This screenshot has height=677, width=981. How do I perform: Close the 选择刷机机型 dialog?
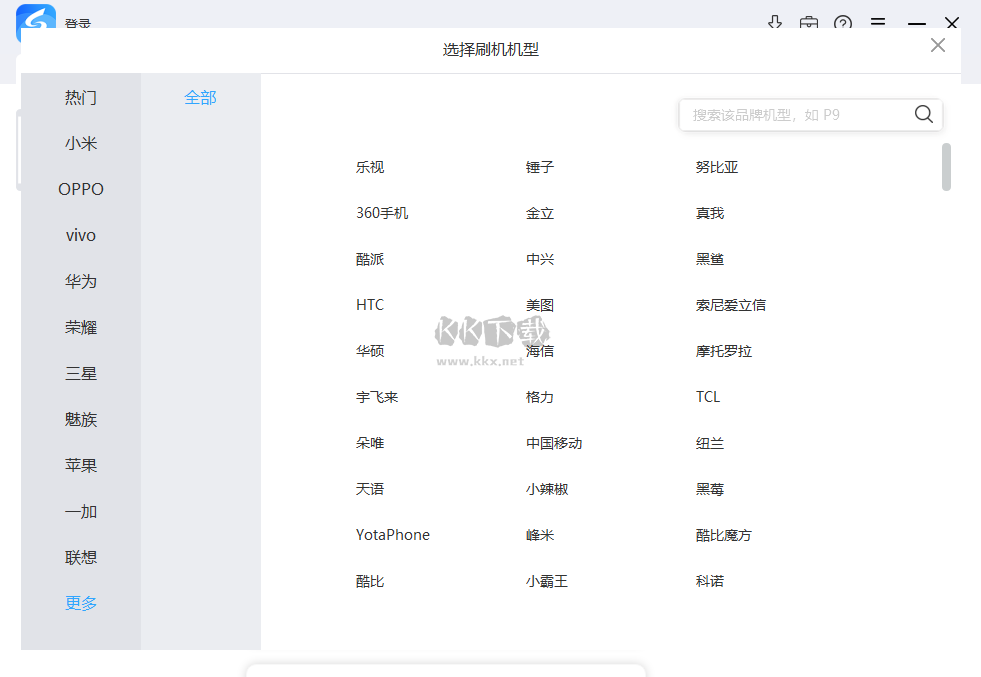(937, 45)
